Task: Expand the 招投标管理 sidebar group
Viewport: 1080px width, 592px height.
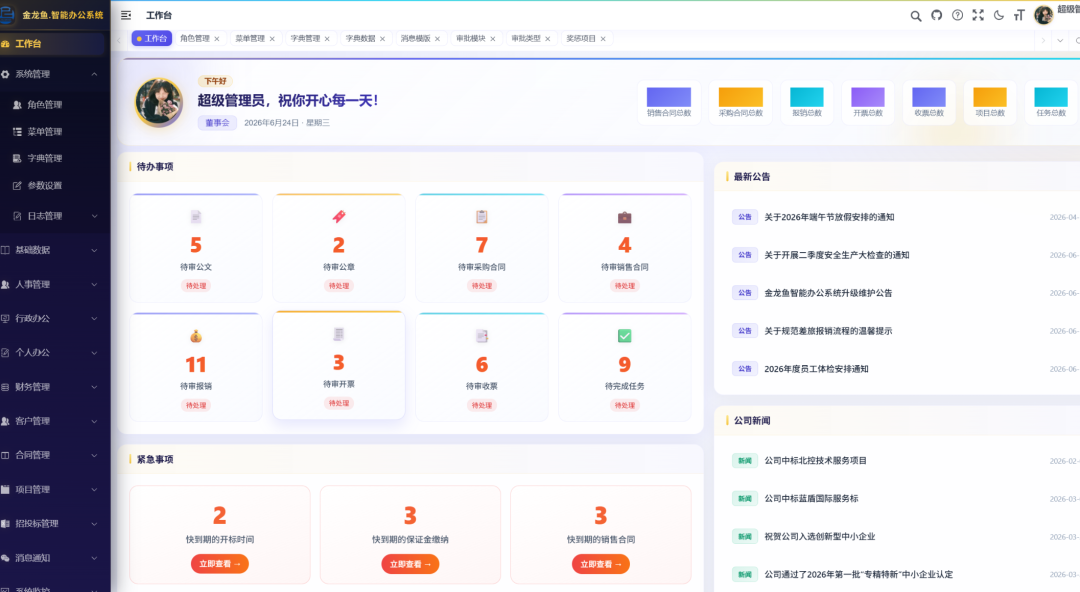Action: pyautogui.click(x=94, y=524)
